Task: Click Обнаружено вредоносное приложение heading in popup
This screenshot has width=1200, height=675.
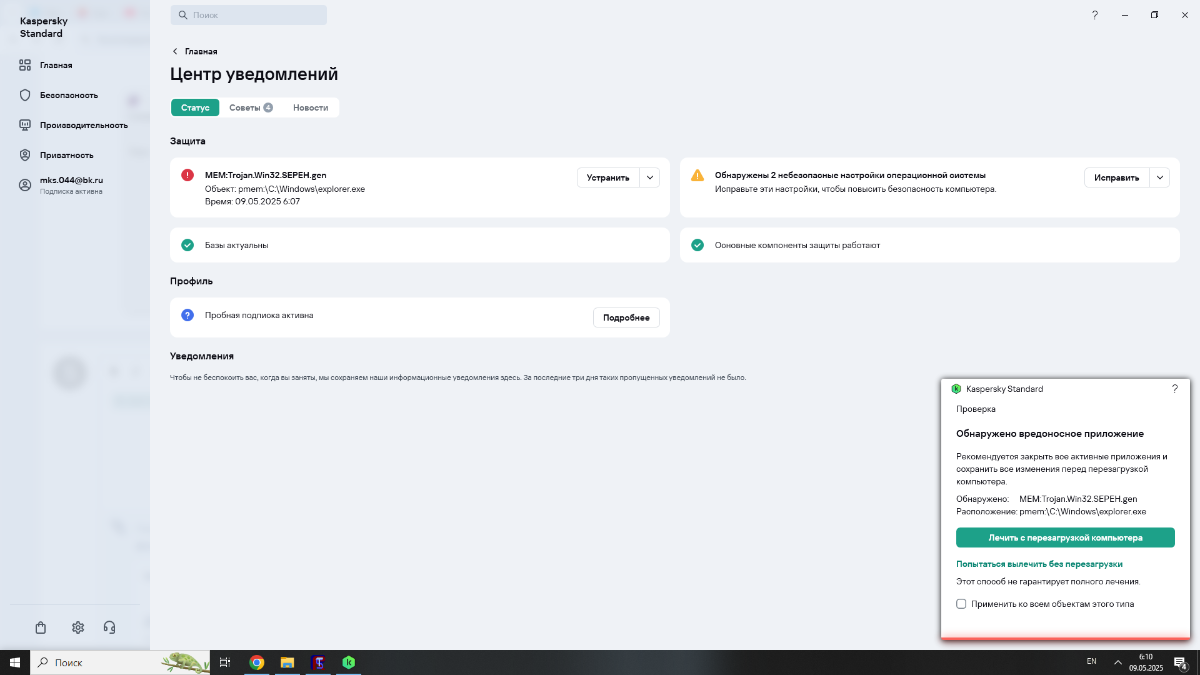Action: pyautogui.click(x=1050, y=433)
